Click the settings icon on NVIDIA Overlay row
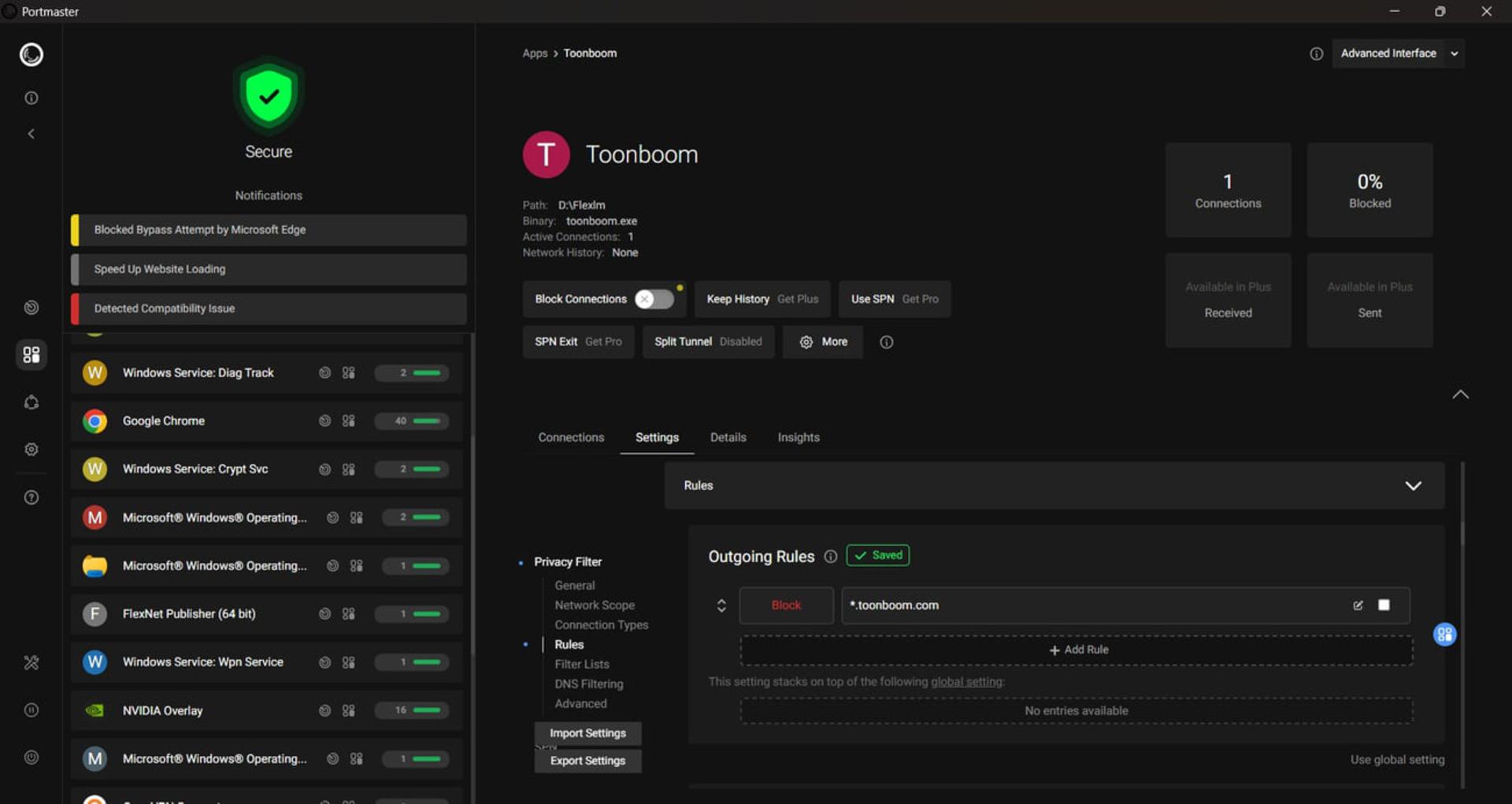The width and height of the screenshot is (1512, 804). (348, 711)
